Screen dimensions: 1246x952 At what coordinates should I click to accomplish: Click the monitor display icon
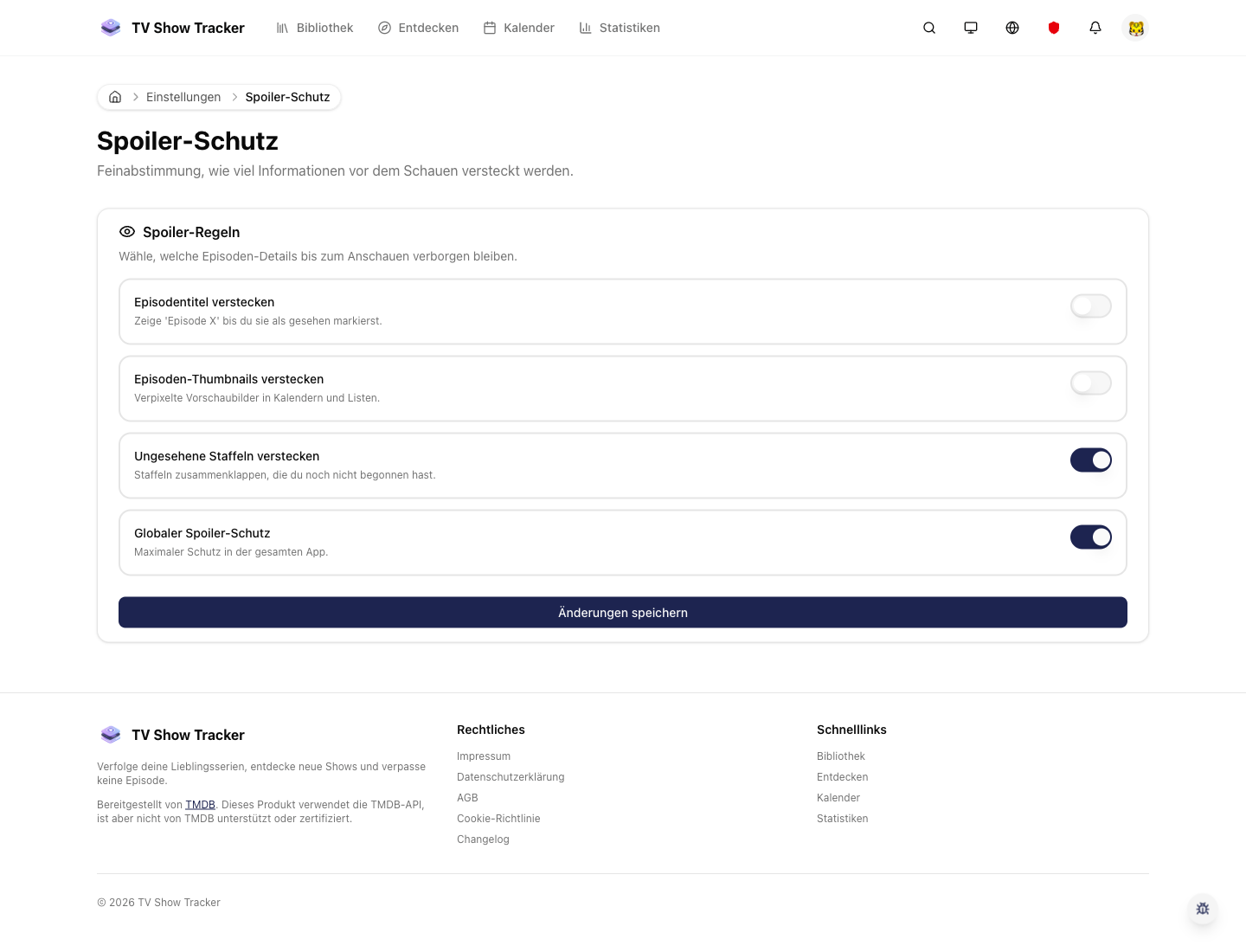(971, 28)
